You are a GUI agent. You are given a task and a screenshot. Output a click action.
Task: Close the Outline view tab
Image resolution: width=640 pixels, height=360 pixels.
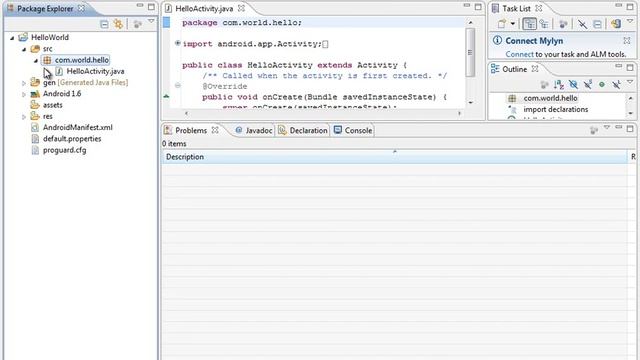(x=535, y=69)
